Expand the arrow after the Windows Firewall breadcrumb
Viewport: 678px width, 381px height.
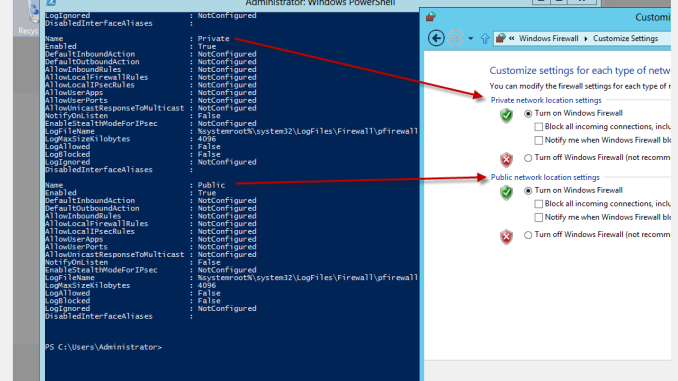click(586, 38)
